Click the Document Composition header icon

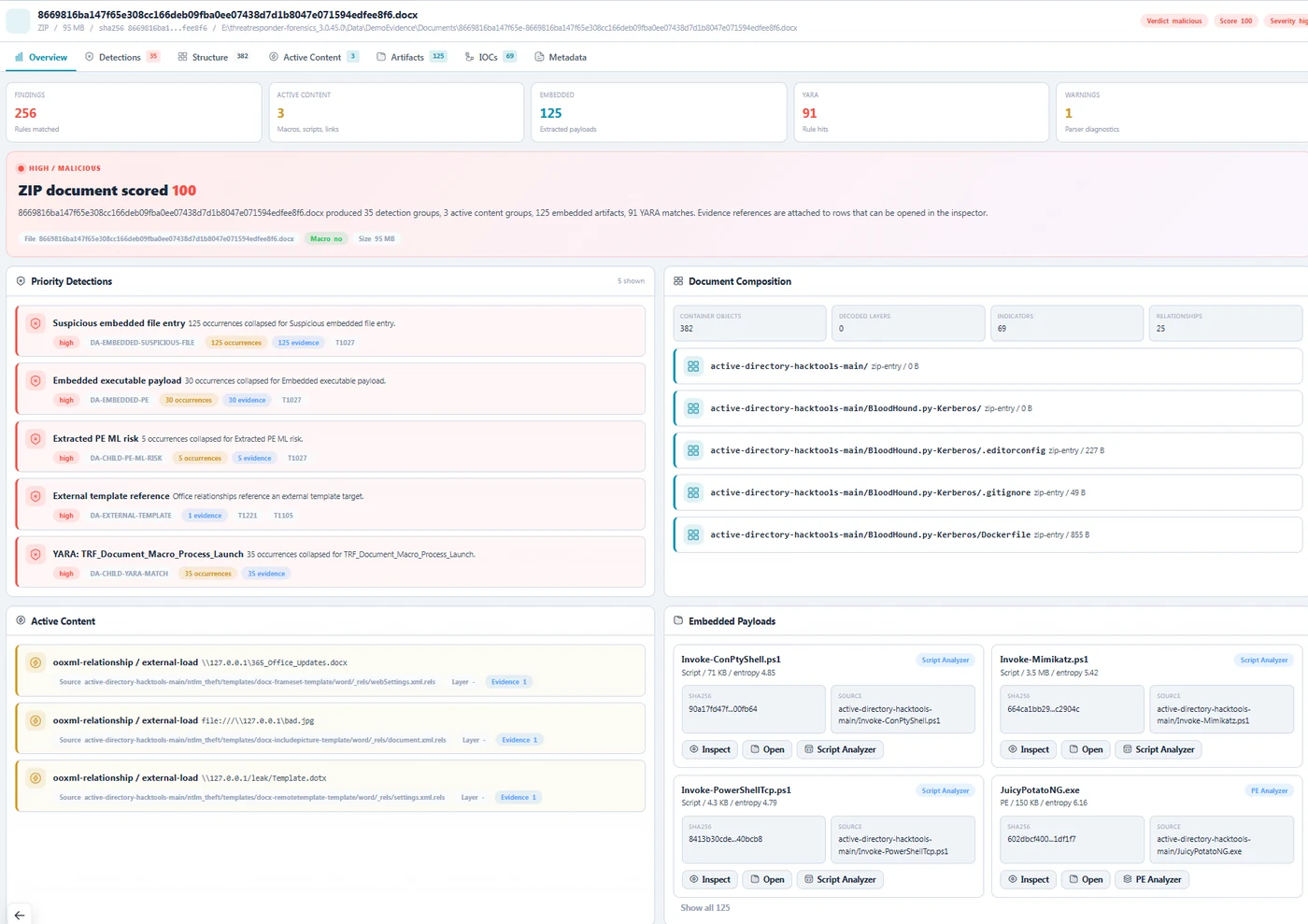coord(678,281)
